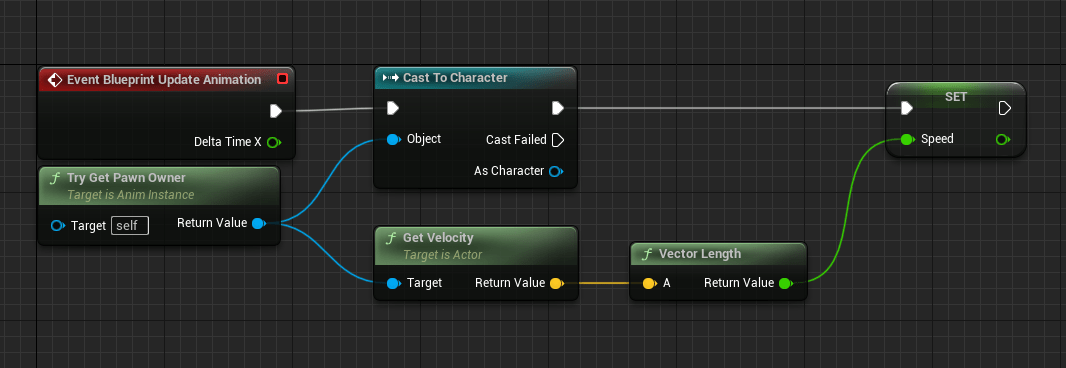Click the Return Value label on Vector Length
This screenshot has width=1066, height=368.
coord(739,283)
